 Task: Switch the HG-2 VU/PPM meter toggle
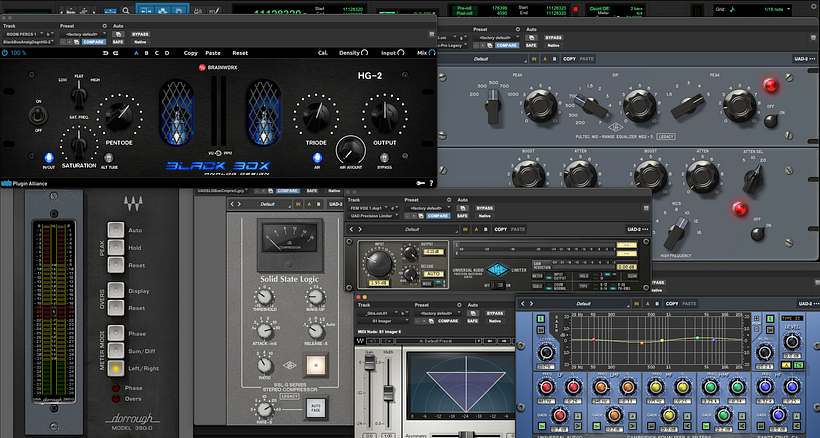coord(219,153)
